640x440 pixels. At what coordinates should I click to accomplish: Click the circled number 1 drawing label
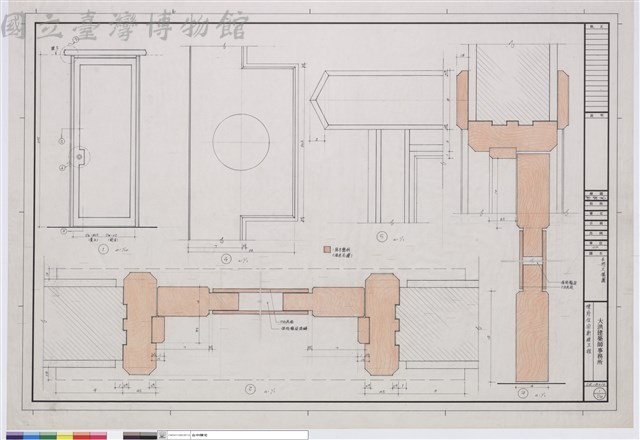click(x=104, y=249)
